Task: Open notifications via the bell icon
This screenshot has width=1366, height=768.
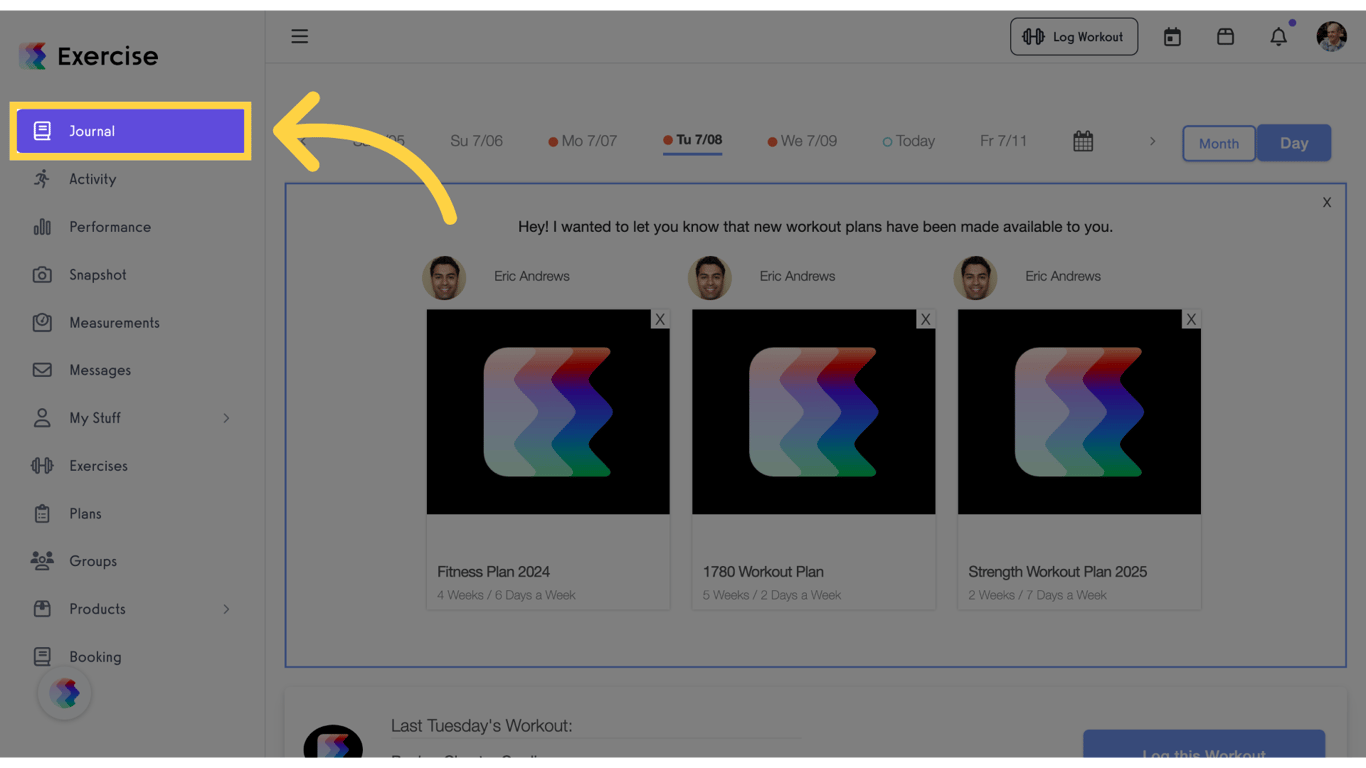Action: 1278,36
